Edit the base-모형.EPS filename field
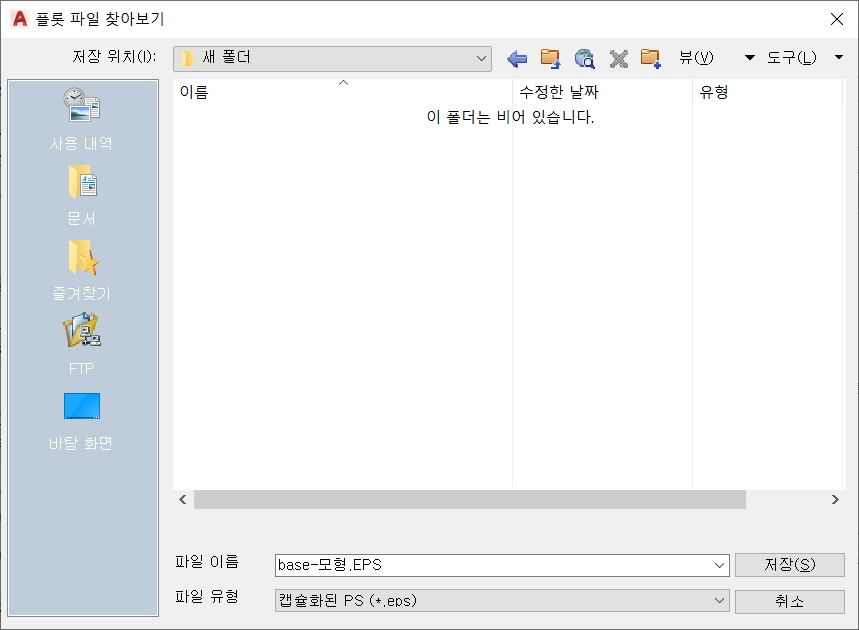This screenshot has width=859, height=630. [450, 565]
